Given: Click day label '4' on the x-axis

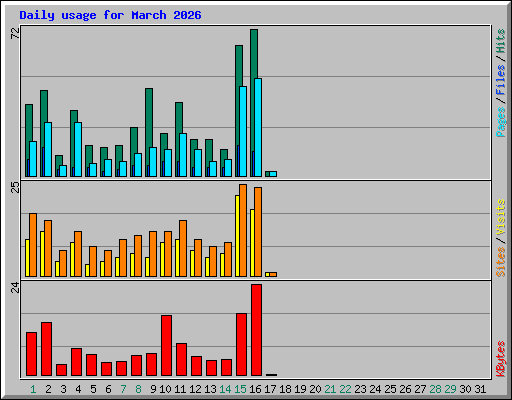Looking at the screenshot, I should click(78, 389).
